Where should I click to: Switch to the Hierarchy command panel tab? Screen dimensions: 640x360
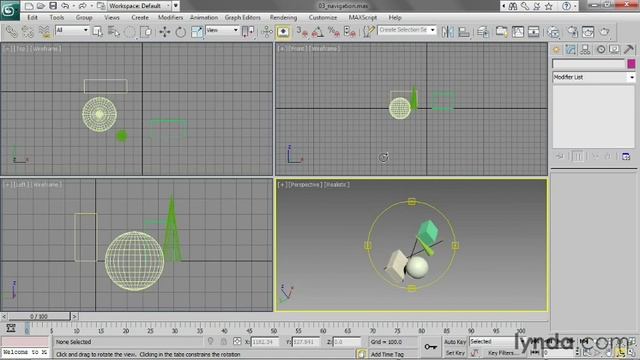[585, 50]
